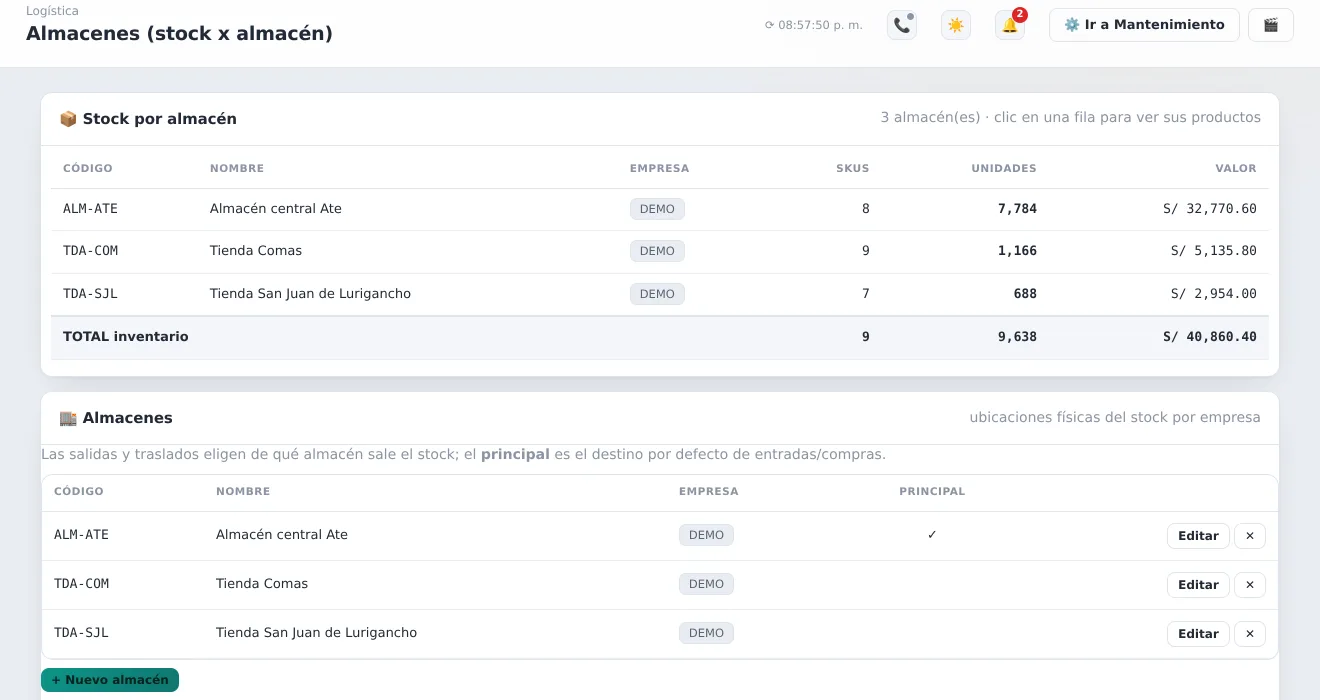Click the refresh clock showing 08:57:50 p. m.

coord(813,25)
